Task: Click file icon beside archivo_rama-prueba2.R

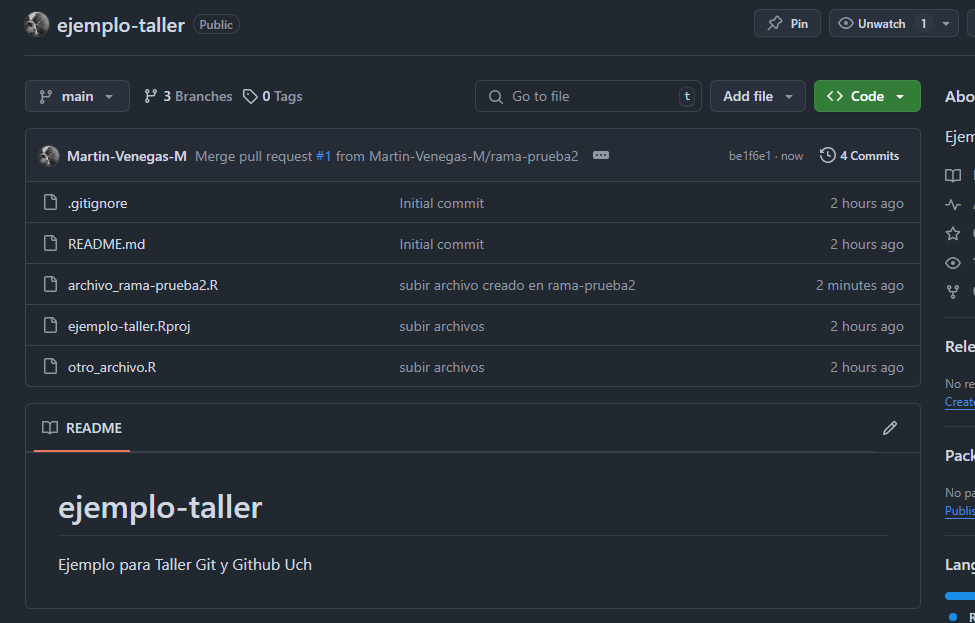Action: [x=50, y=285]
